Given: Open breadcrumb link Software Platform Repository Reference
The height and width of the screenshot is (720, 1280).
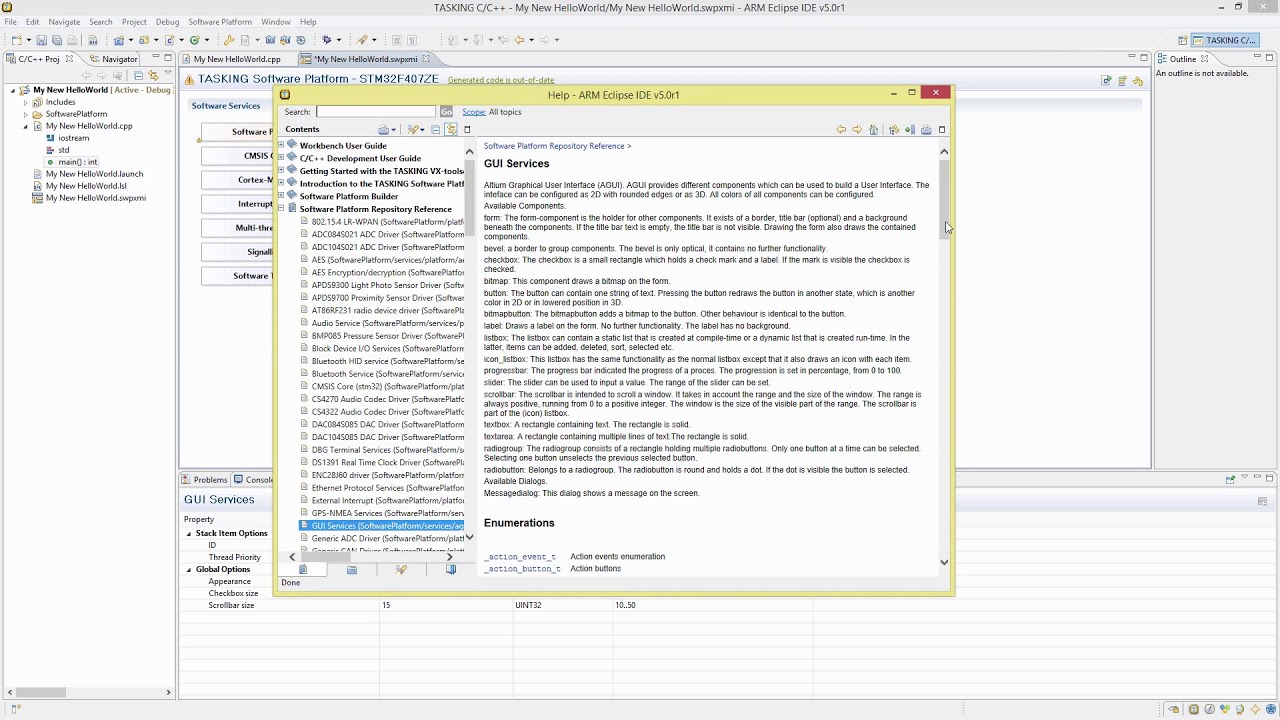Looking at the screenshot, I should tap(554, 146).
